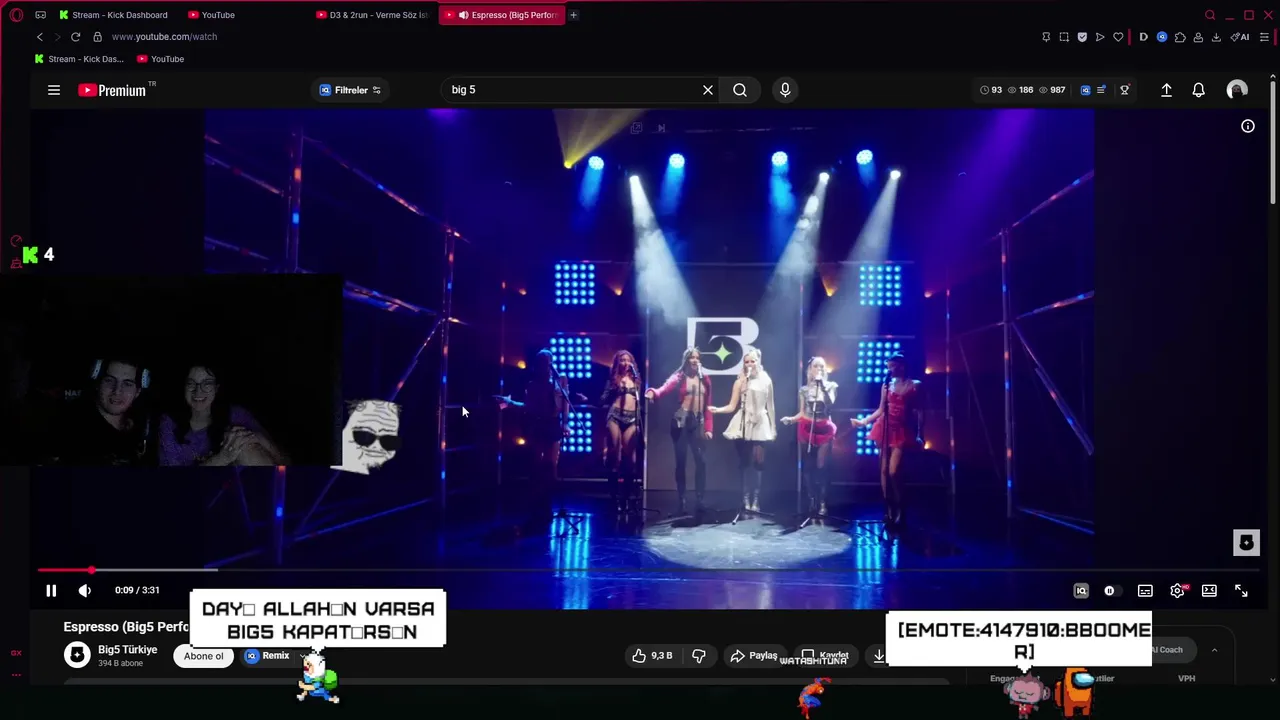Open the extensions puzzle cube icon

click(1180, 37)
